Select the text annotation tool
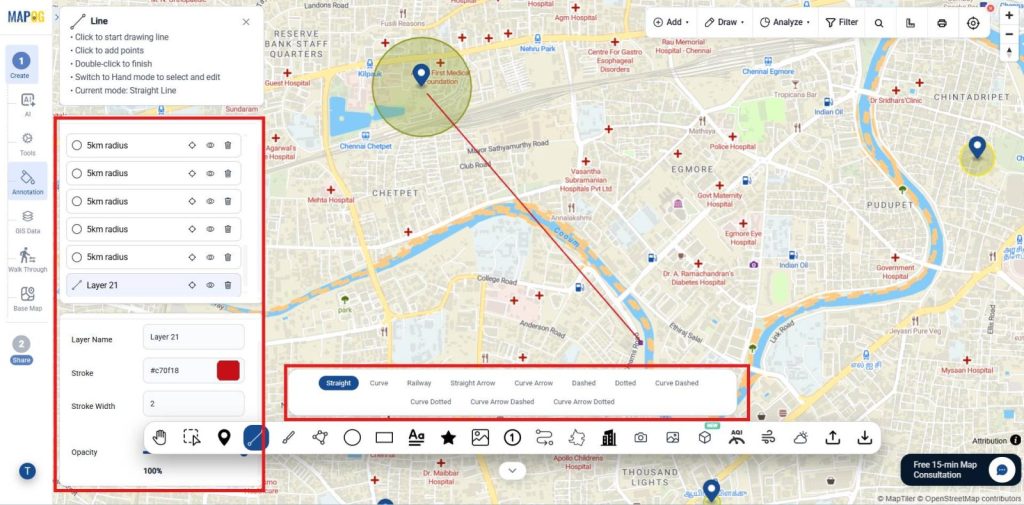This screenshot has height=505, width=1024. (416, 438)
